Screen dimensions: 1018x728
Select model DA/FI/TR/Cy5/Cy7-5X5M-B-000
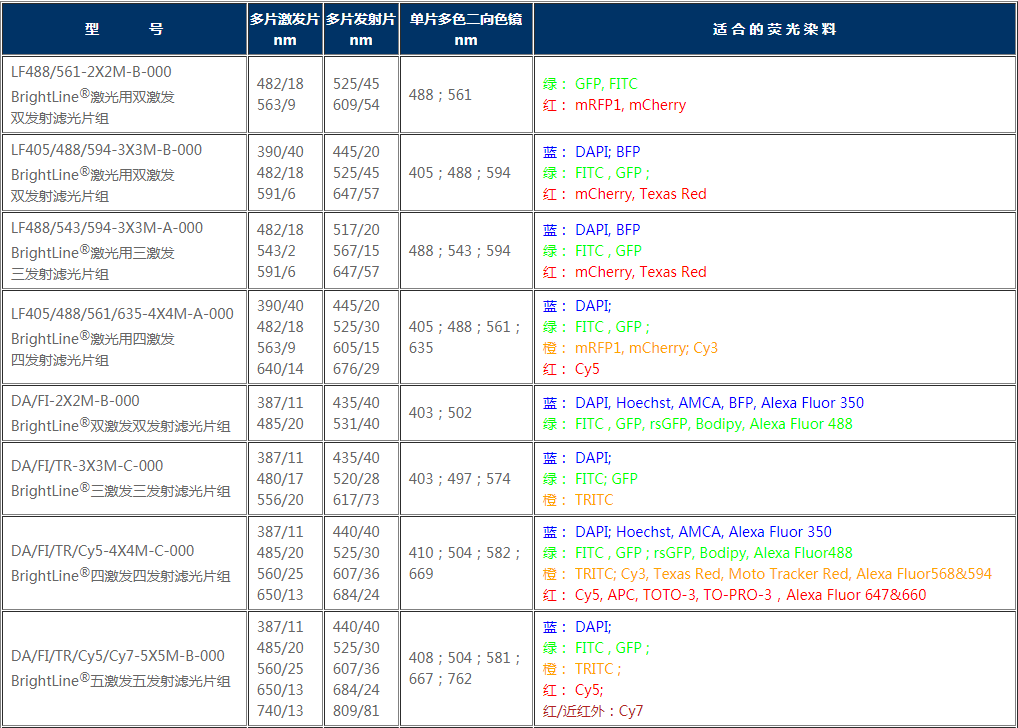(118, 656)
